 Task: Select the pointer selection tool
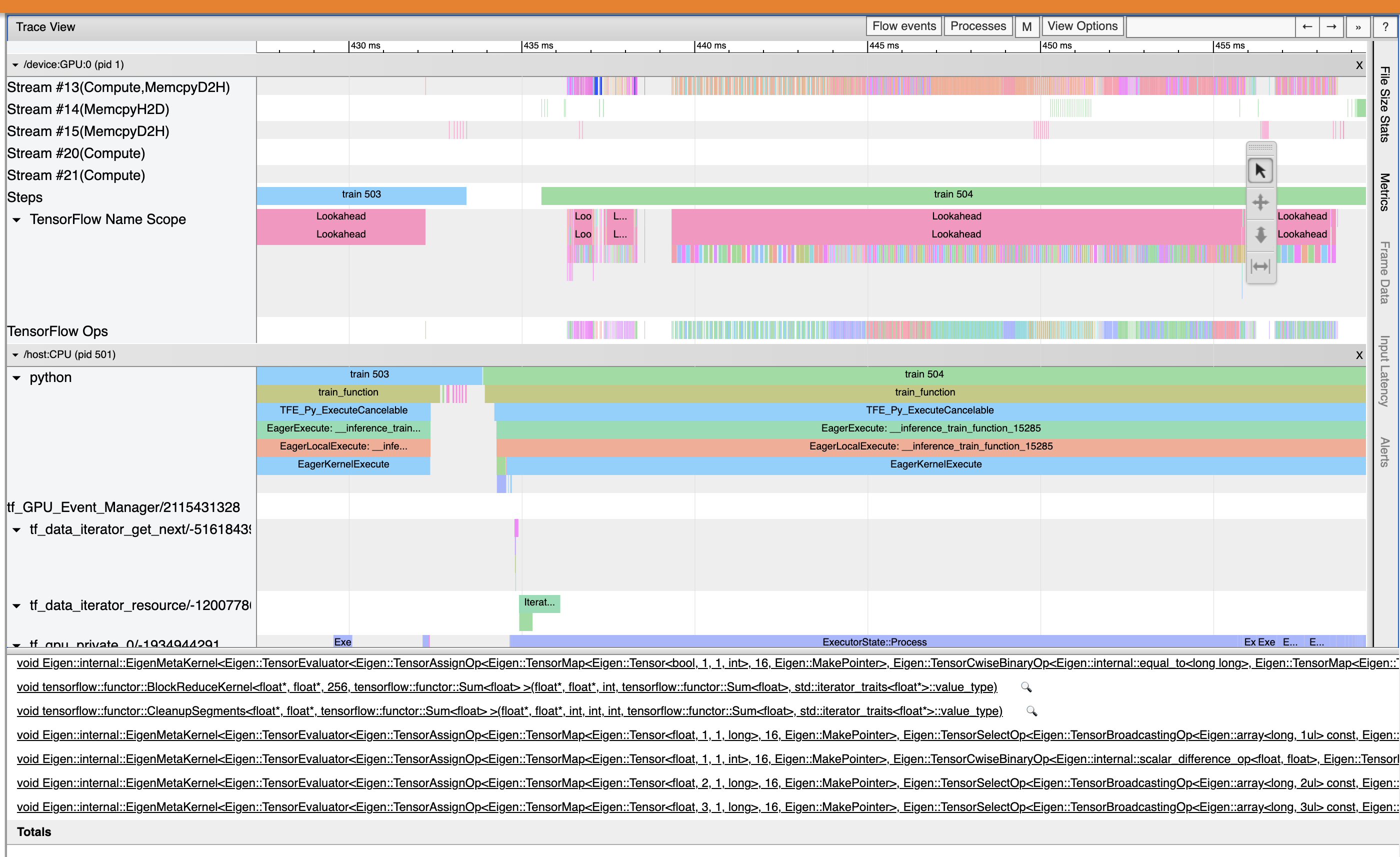tap(1260, 170)
